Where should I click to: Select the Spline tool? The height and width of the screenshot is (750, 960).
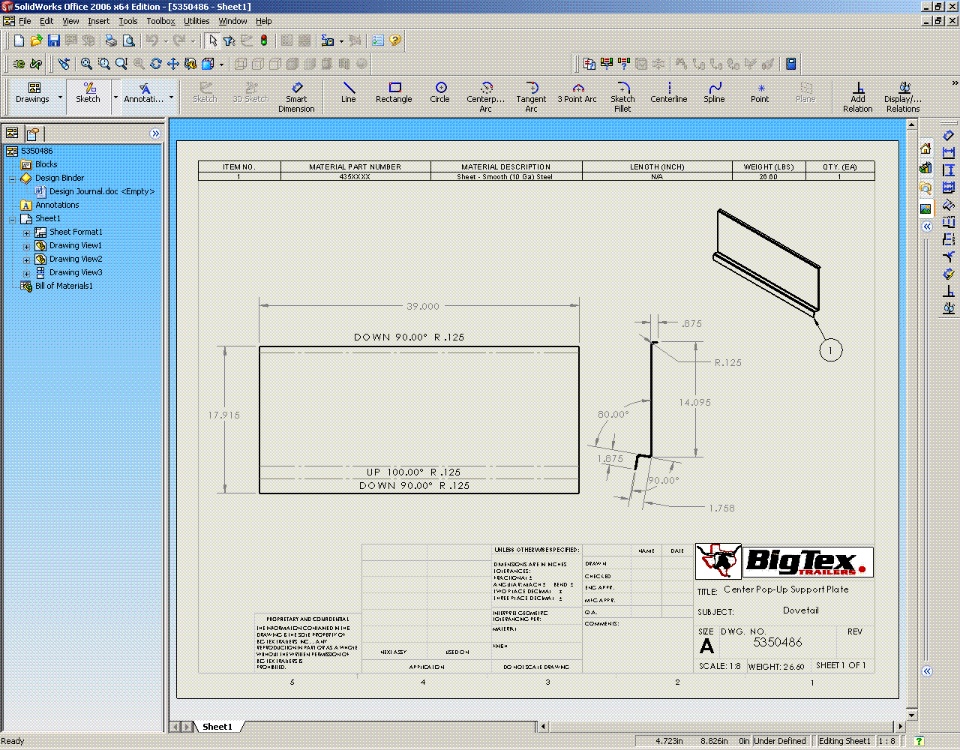714,92
